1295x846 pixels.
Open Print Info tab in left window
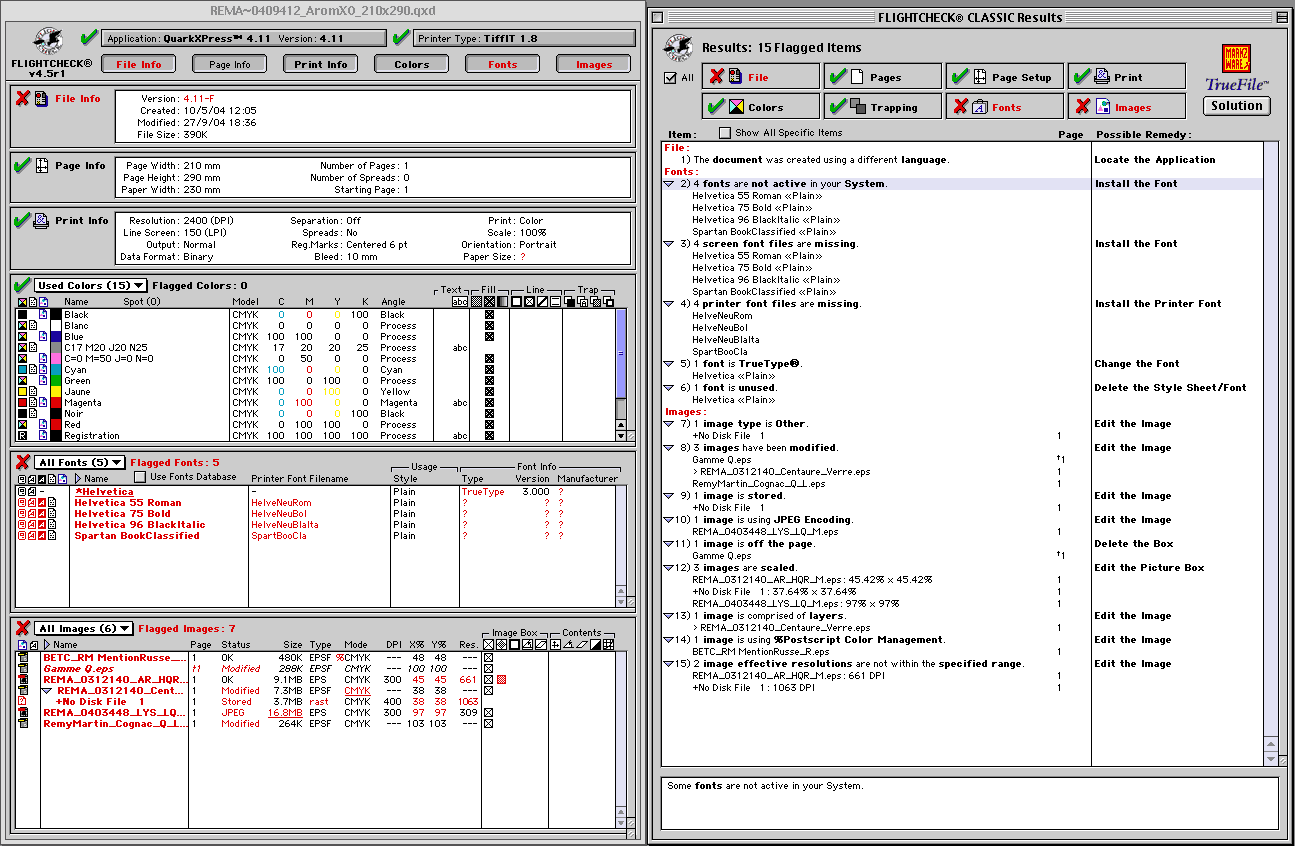321,64
